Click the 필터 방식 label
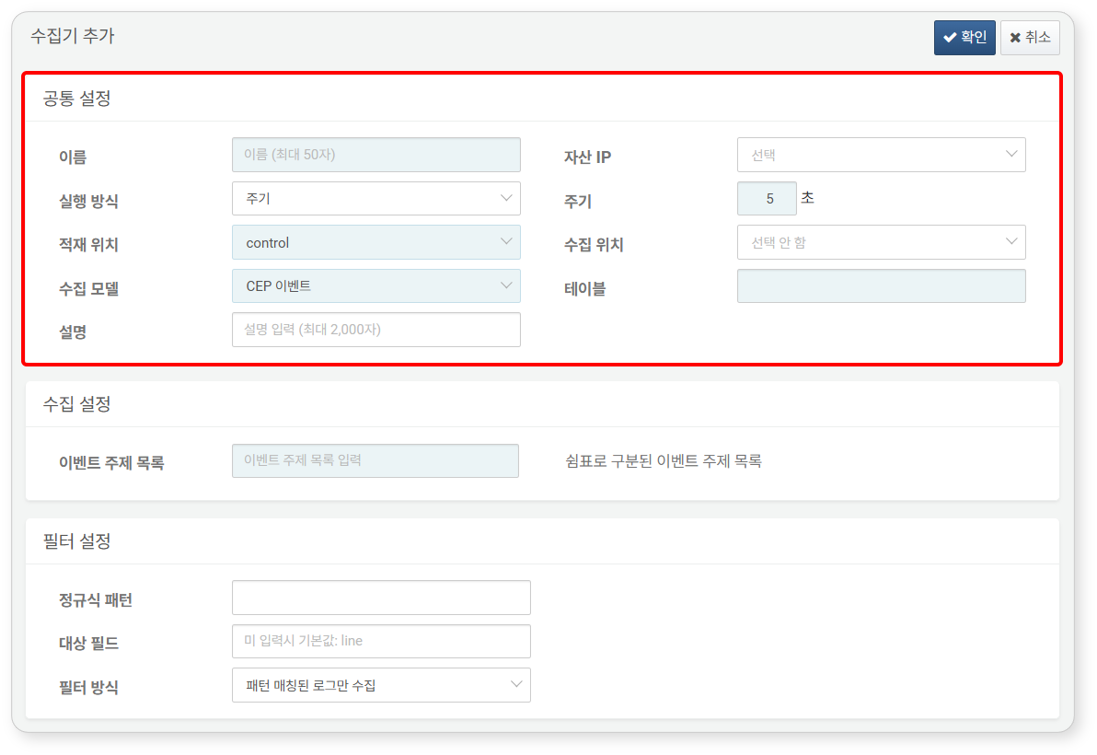This screenshot has height=755, width=1097. pos(89,688)
